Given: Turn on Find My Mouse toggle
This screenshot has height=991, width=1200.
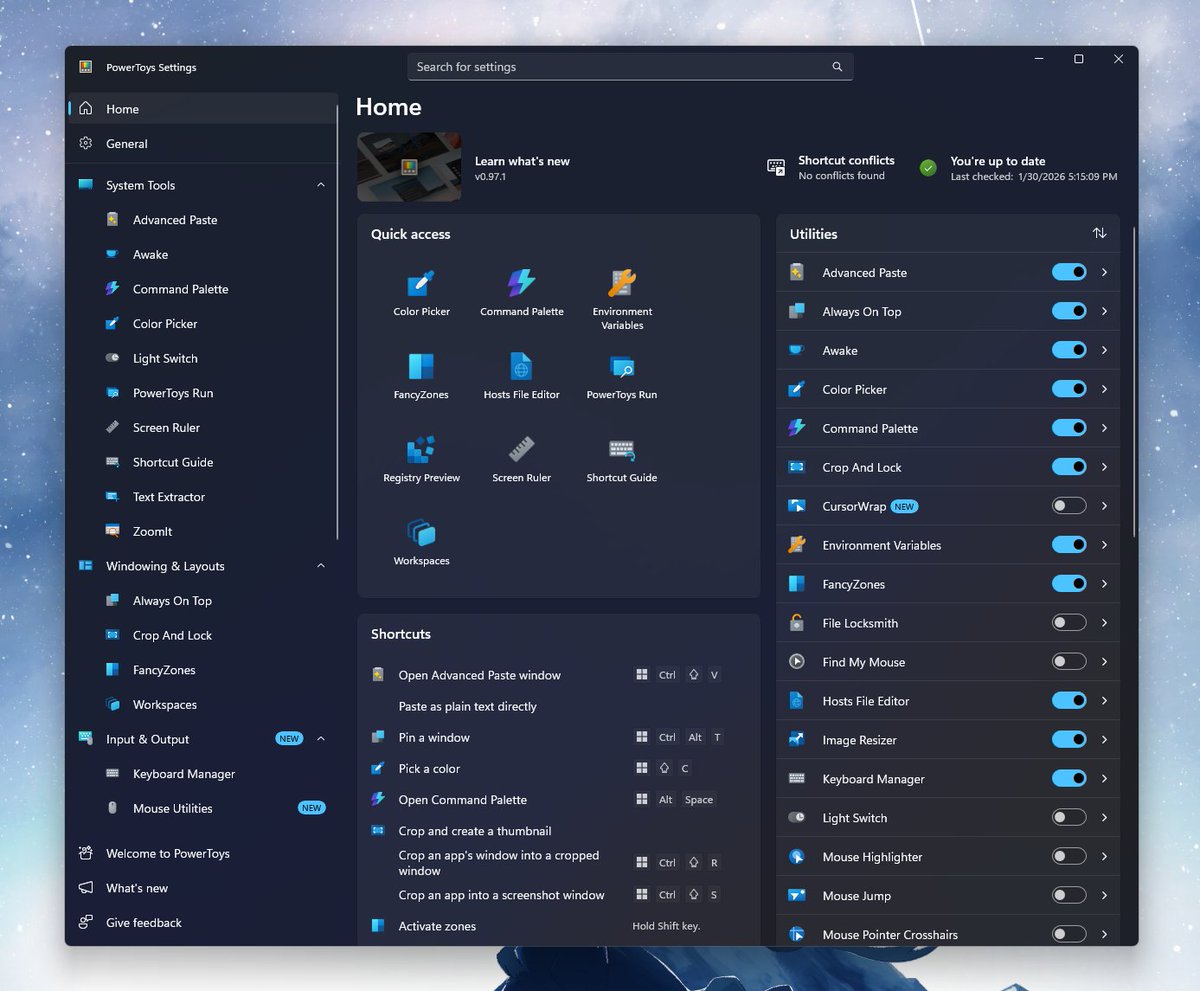Looking at the screenshot, I should click(1069, 662).
